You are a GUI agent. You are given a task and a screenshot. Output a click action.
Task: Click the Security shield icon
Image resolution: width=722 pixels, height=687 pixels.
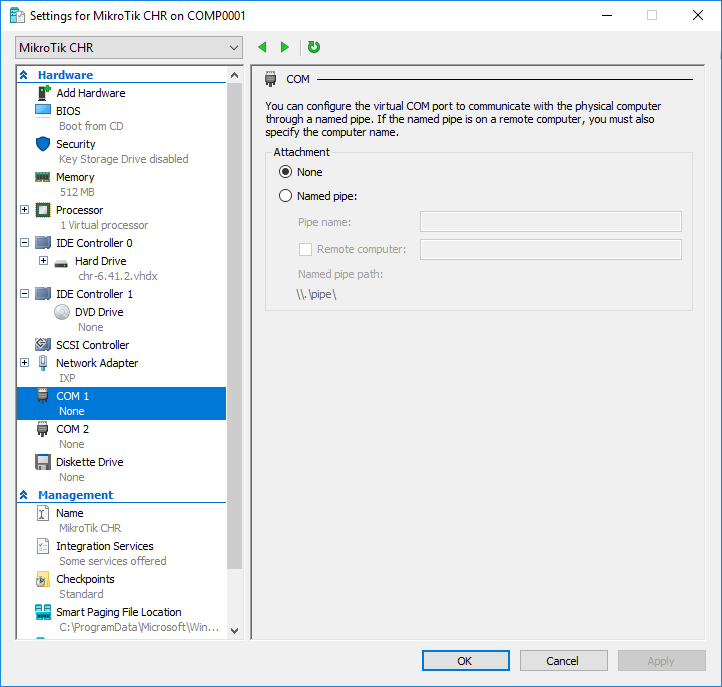(43, 144)
